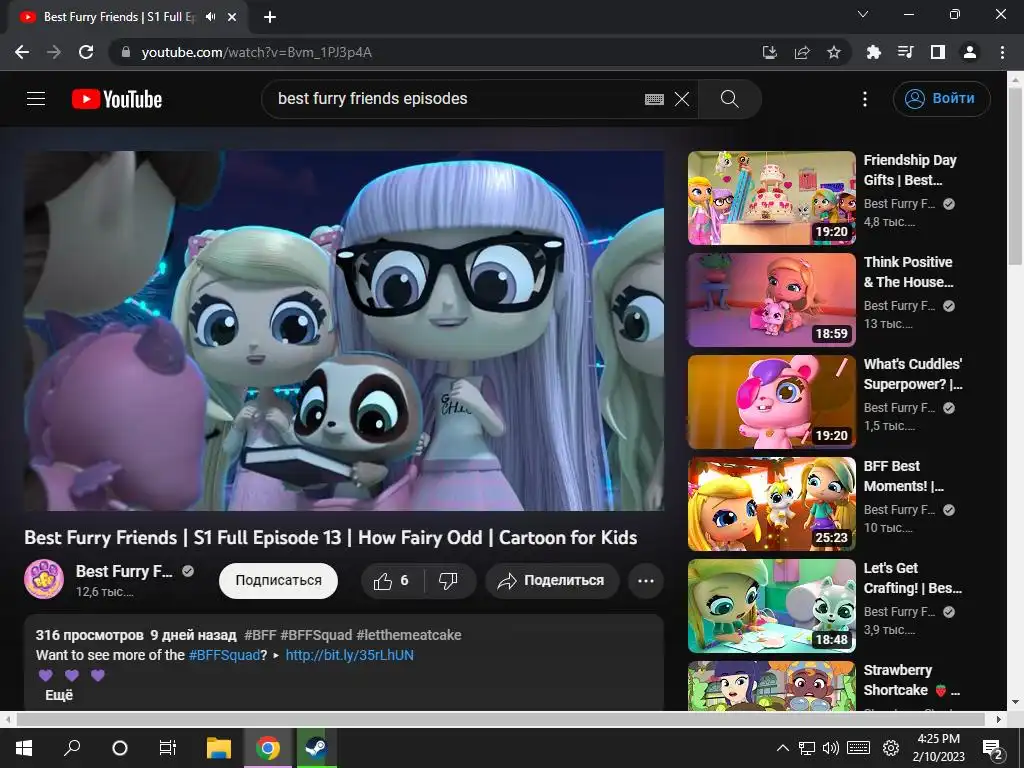Run search with the magnifier button
Image resolution: width=1024 pixels, height=768 pixels.
(729, 99)
